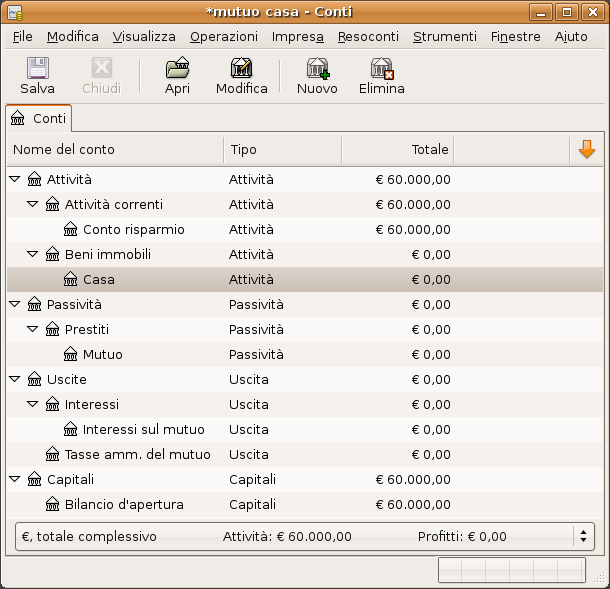Viewport: 610px width, 589px height.
Task: Click the Elimina account toolbar icon
Action: pyautogui.click(x=381, y=69)
